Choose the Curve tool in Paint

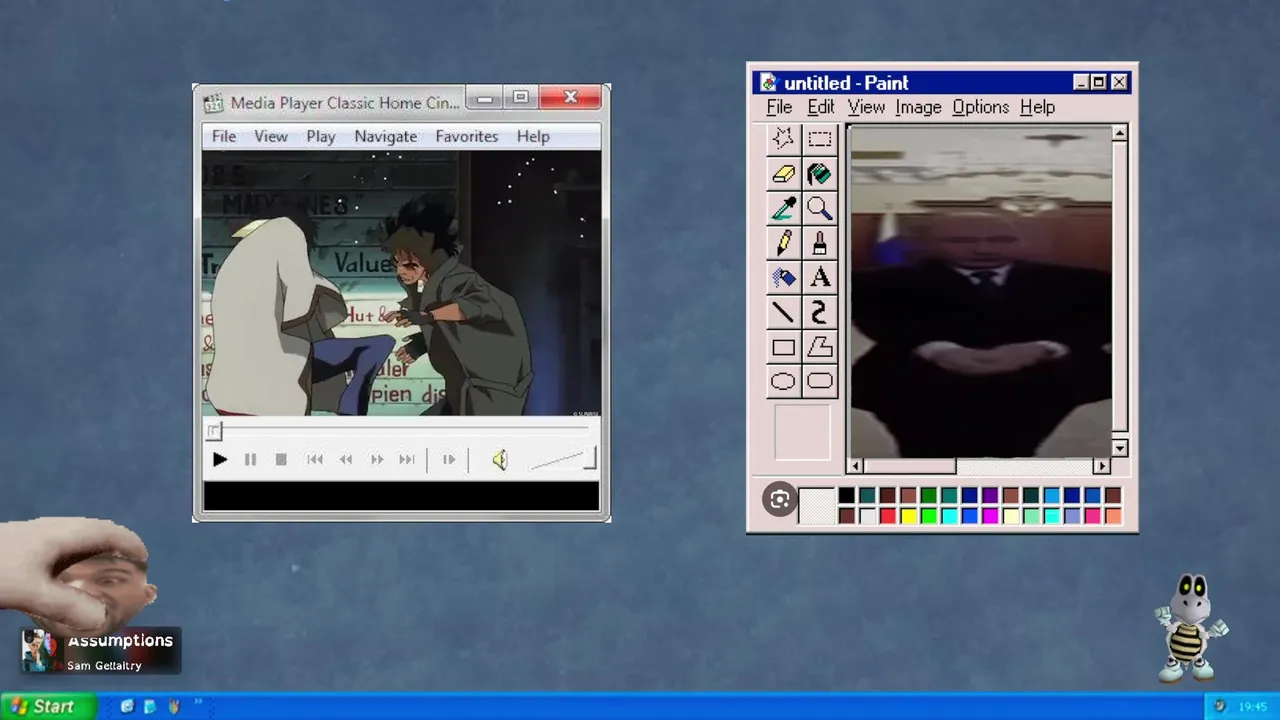click(x=820, y=313)
